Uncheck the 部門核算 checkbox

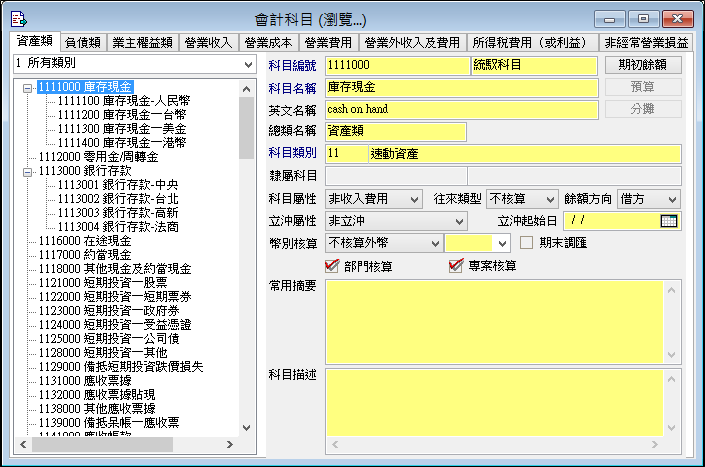333,265
